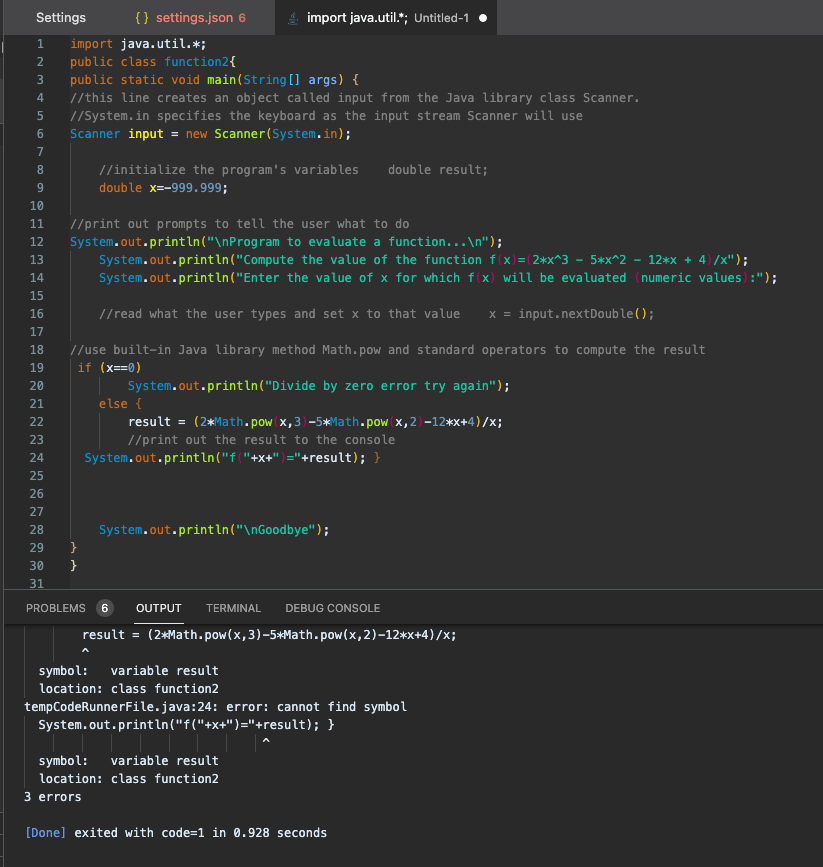Click the {} JSON icon on the settings.json tab
The width and height of the screenshot is (823, 867).
coord(140,17)
